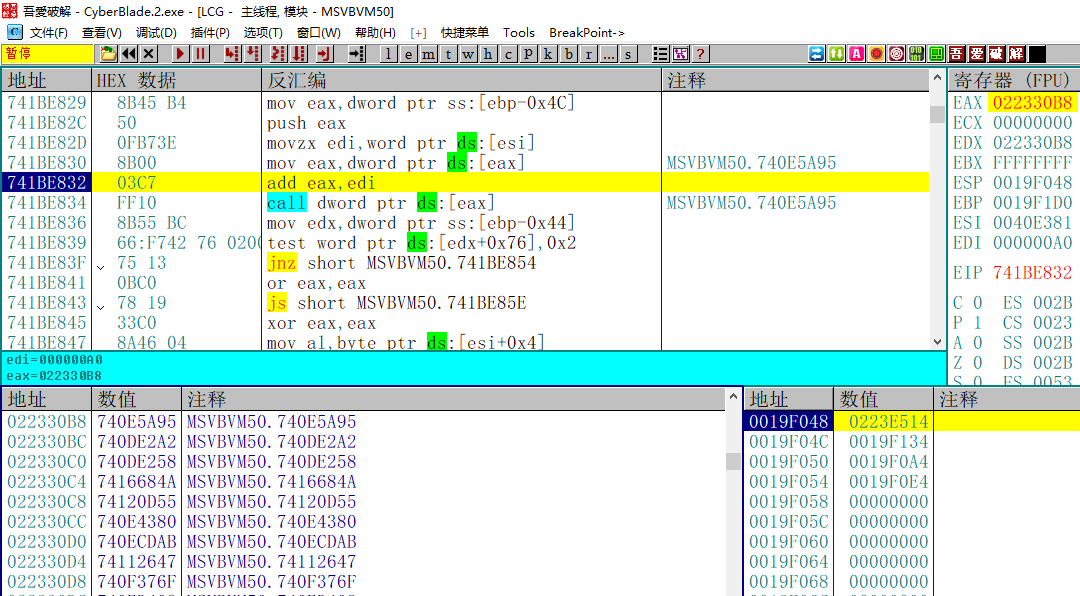Select memory dump row at address 022330C4

pyautogui.click(x=364, y=481)
